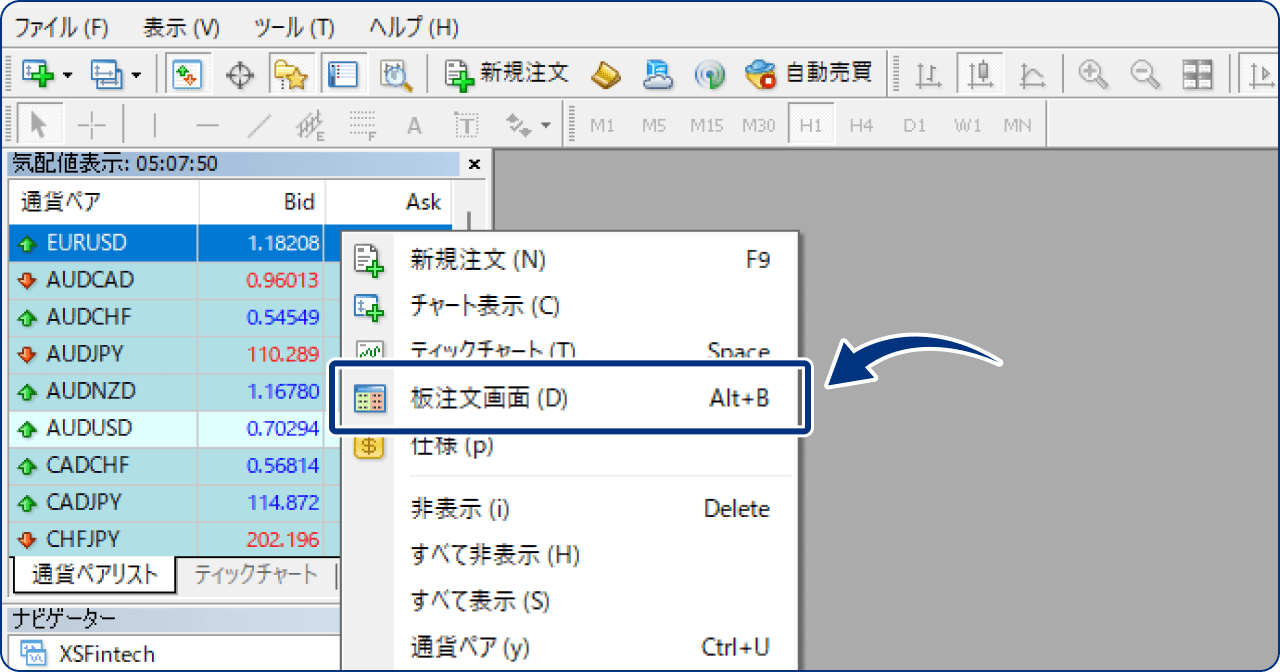Click the zoom in magnifier icon

click(x=1092, y=73)
